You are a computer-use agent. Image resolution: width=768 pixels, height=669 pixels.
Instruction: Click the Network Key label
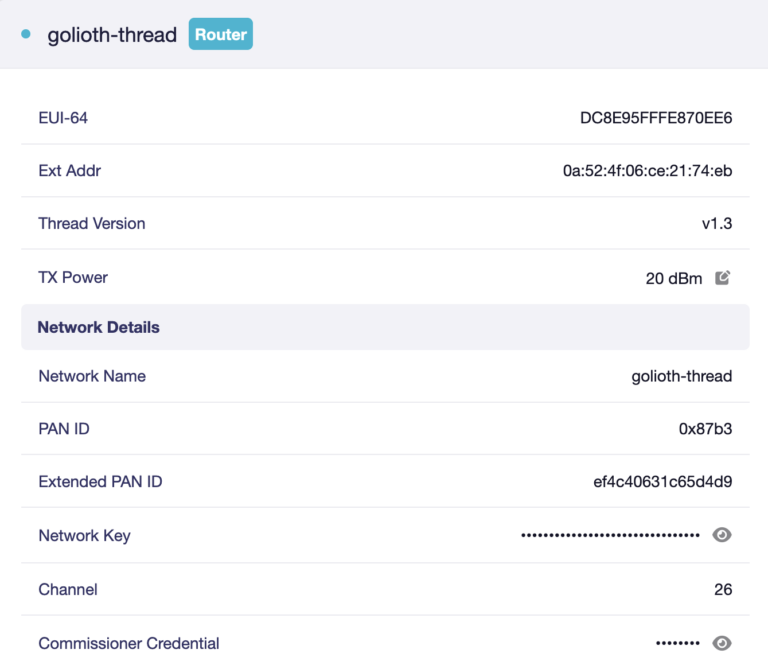pos(84,536)
